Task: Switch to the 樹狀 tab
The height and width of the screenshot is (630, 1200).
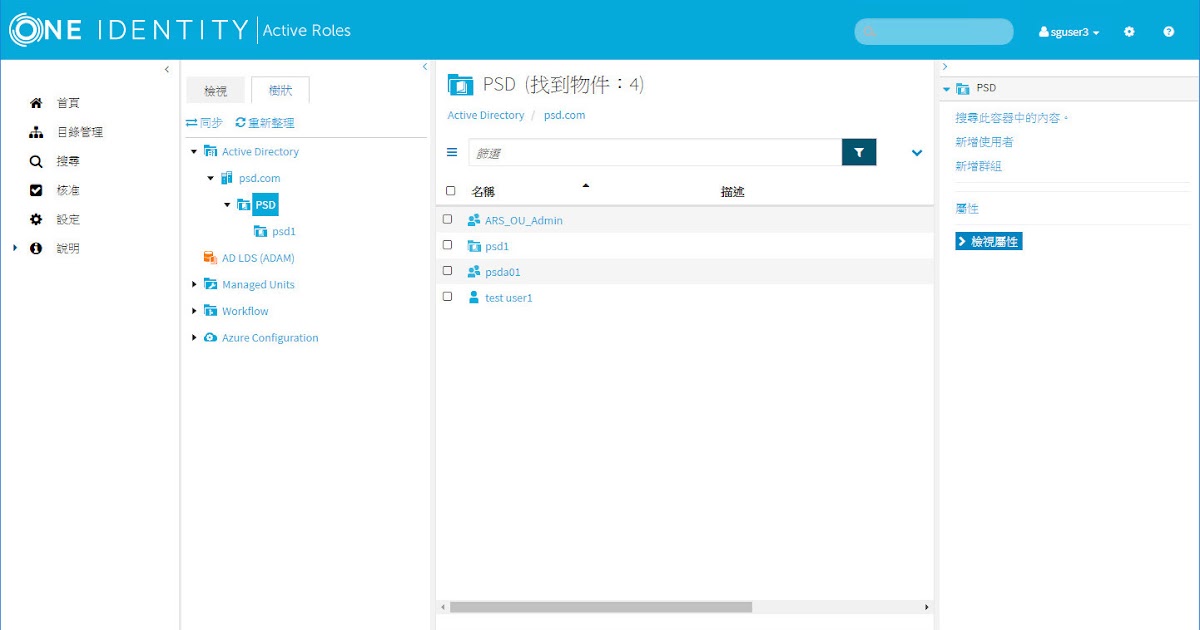Action: pyautogui.click(x=281, y=89)
